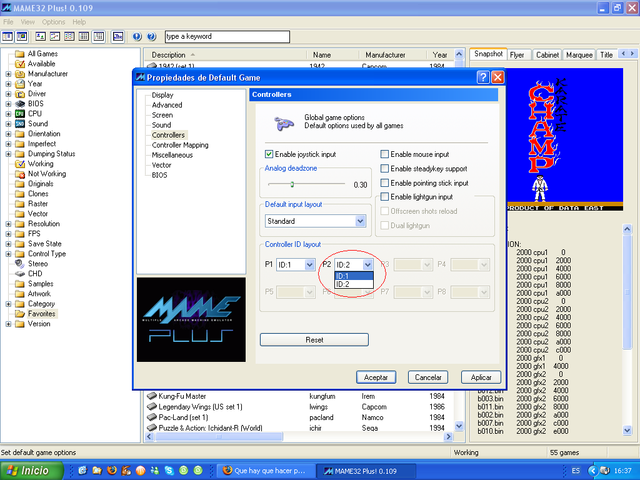Open the Options menu

coord(53,22)
